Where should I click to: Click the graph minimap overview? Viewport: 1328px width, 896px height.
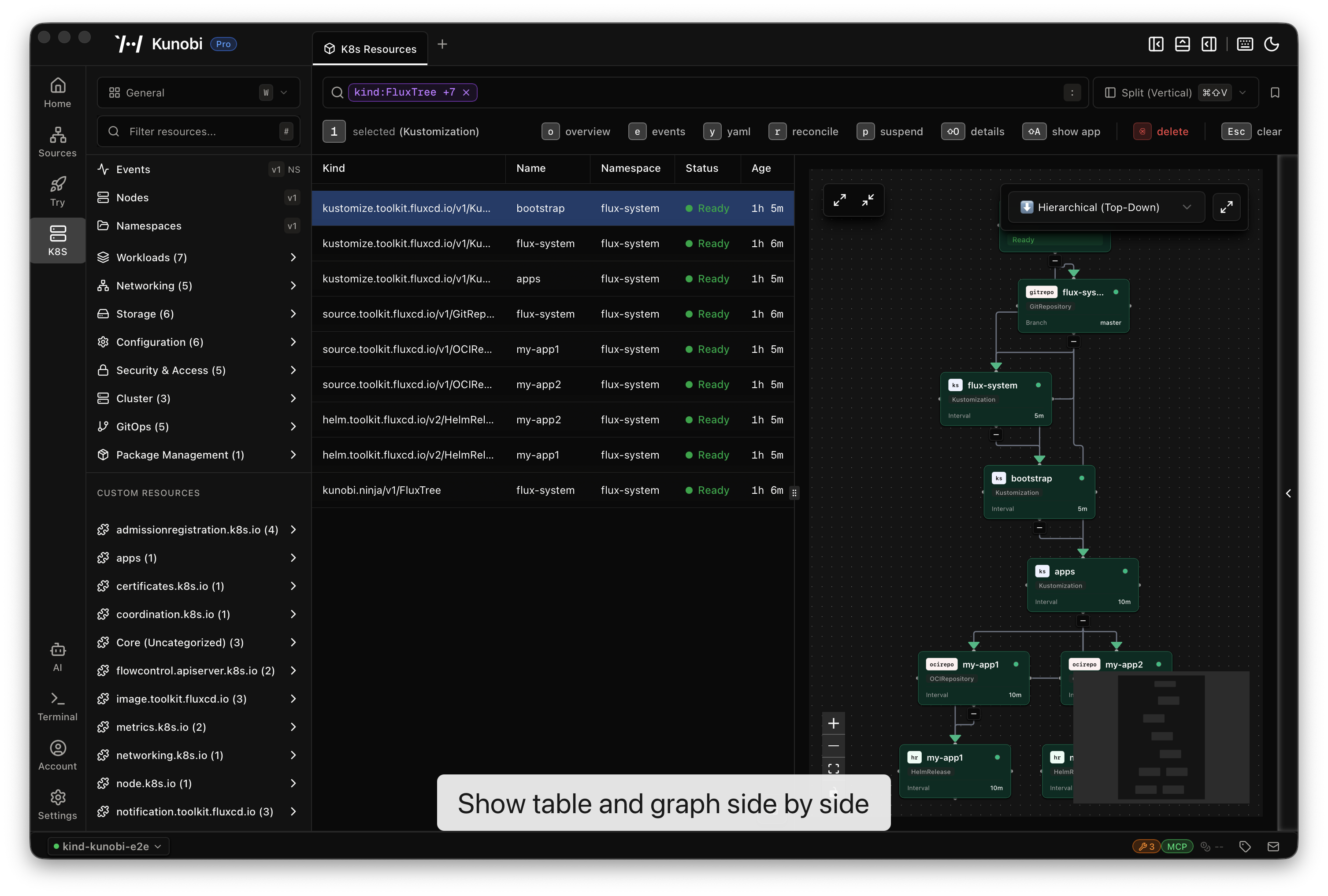1161,737
